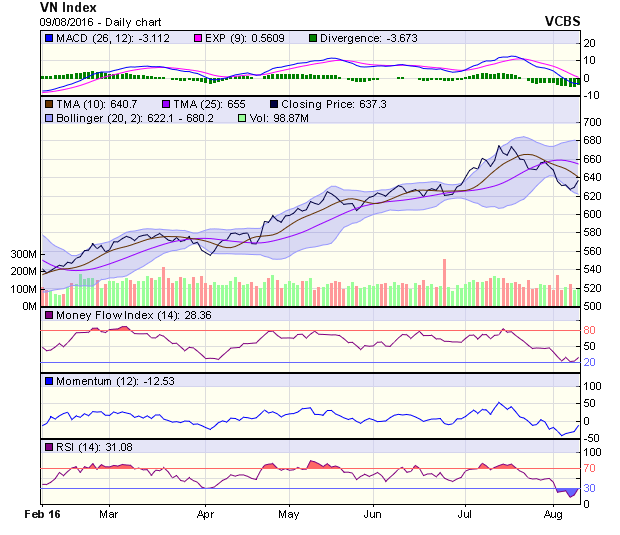Image resolution: width=620 pixels, height=535 pixels.
Task: Select the Momentum (12) legend square
Action: (49, 381)
